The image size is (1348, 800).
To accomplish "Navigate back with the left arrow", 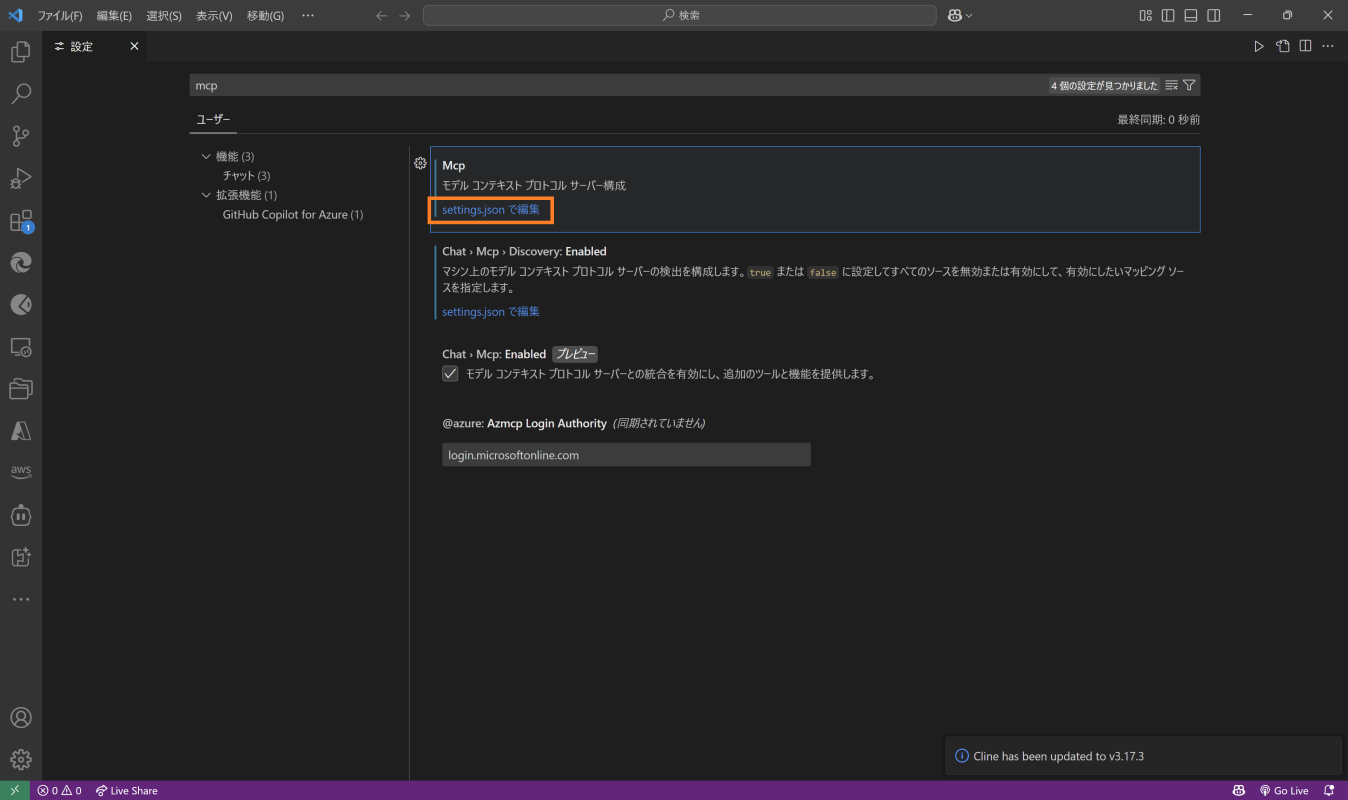I will pyautogui.click(x=381, y=15).
